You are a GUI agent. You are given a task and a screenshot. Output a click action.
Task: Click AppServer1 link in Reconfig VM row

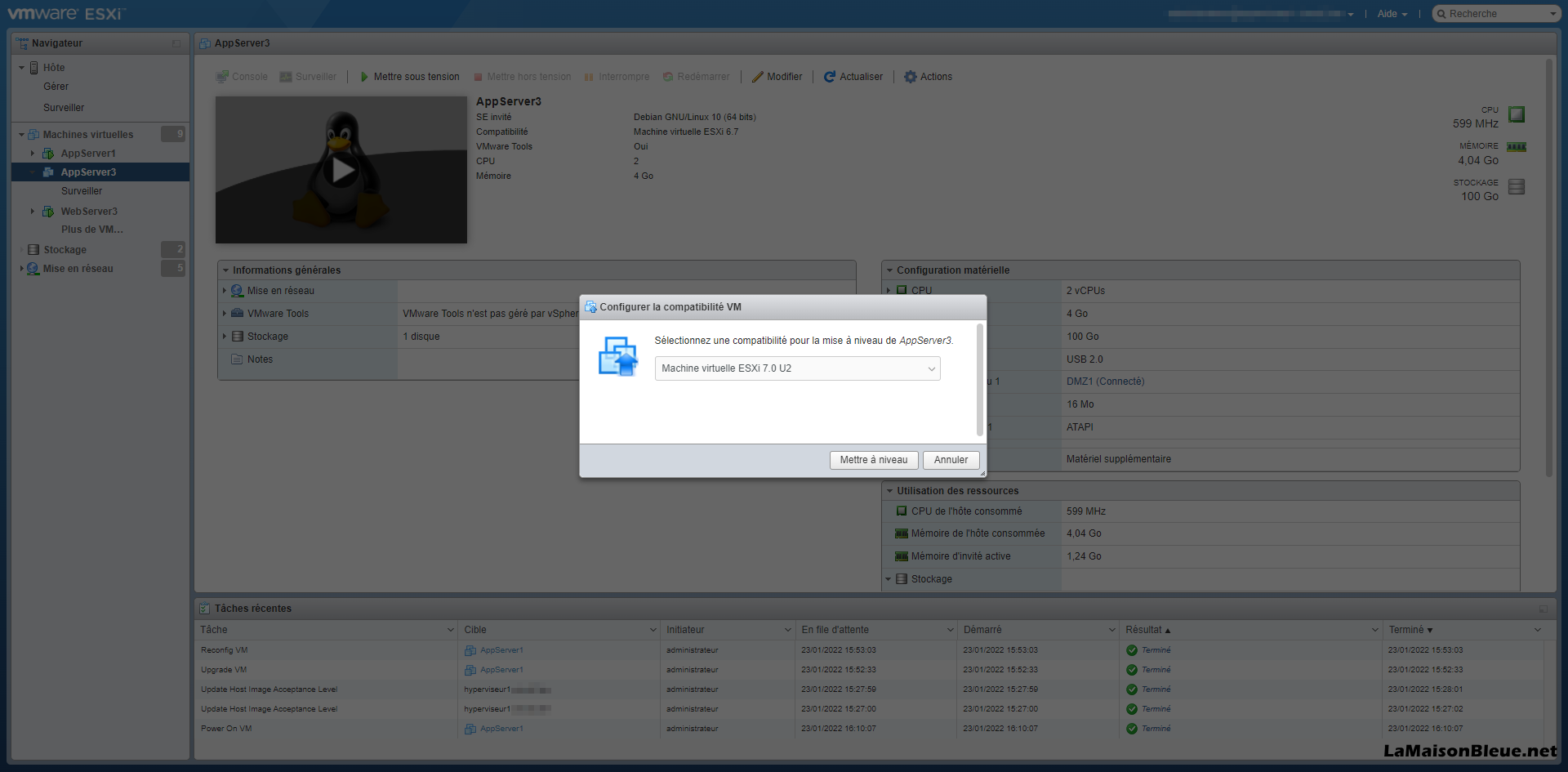(501, 650)
